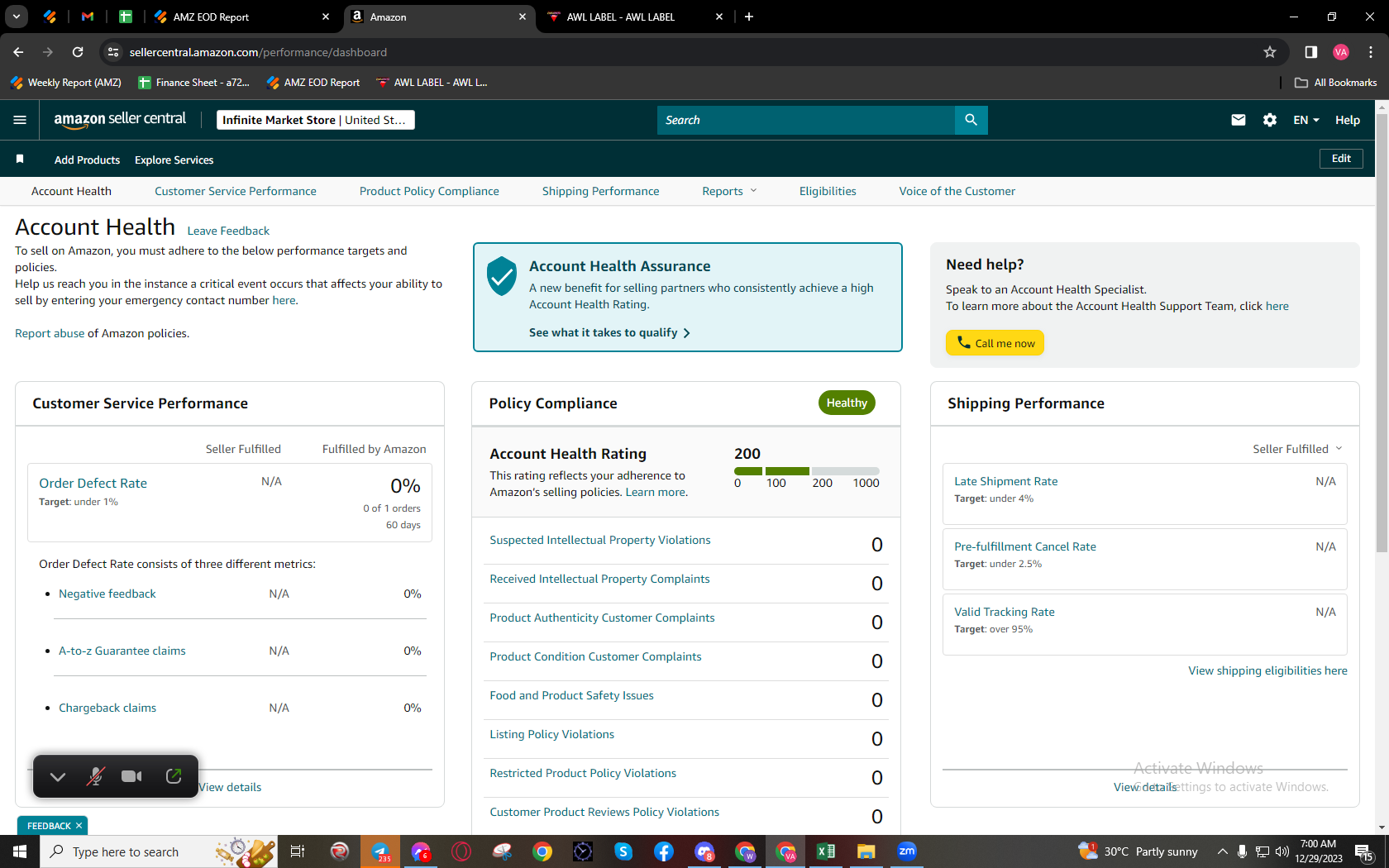Open Listing Policy Violations
This screenshot has height=868, width=1389.
point(551,734)
